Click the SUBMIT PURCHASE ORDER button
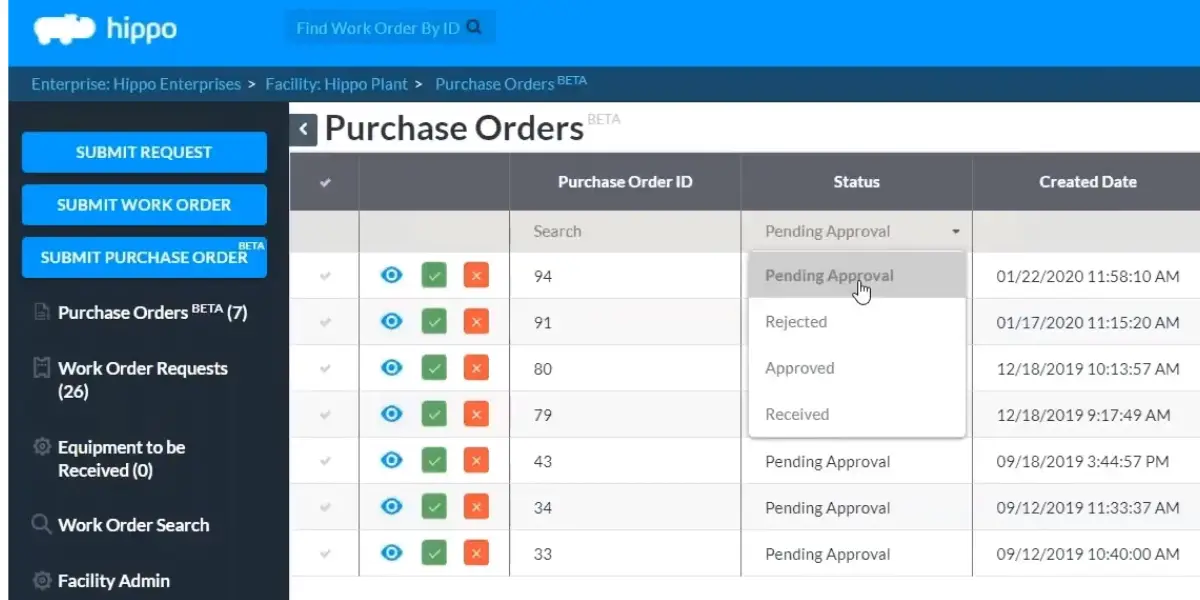 coord(144,257)
